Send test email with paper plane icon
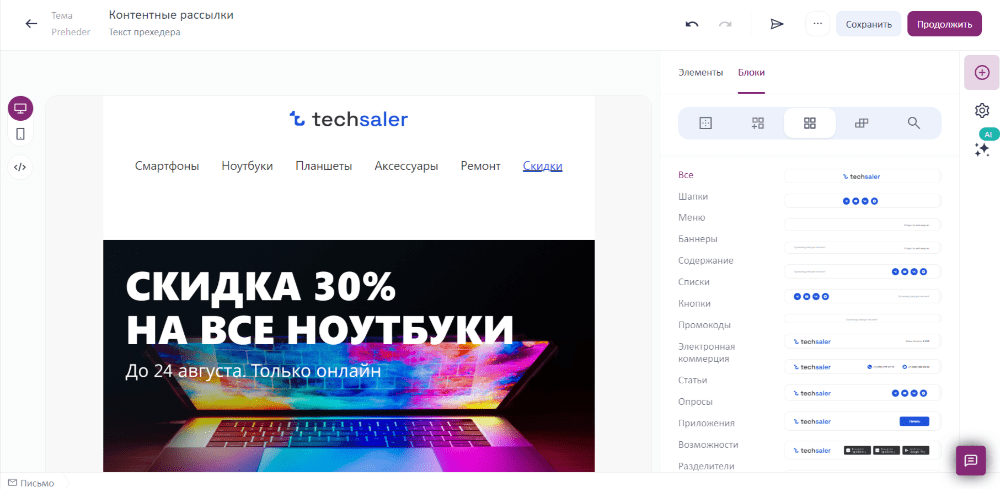Image resolution: width=1000 pixels, height=489 pixels. click(776, 24)
